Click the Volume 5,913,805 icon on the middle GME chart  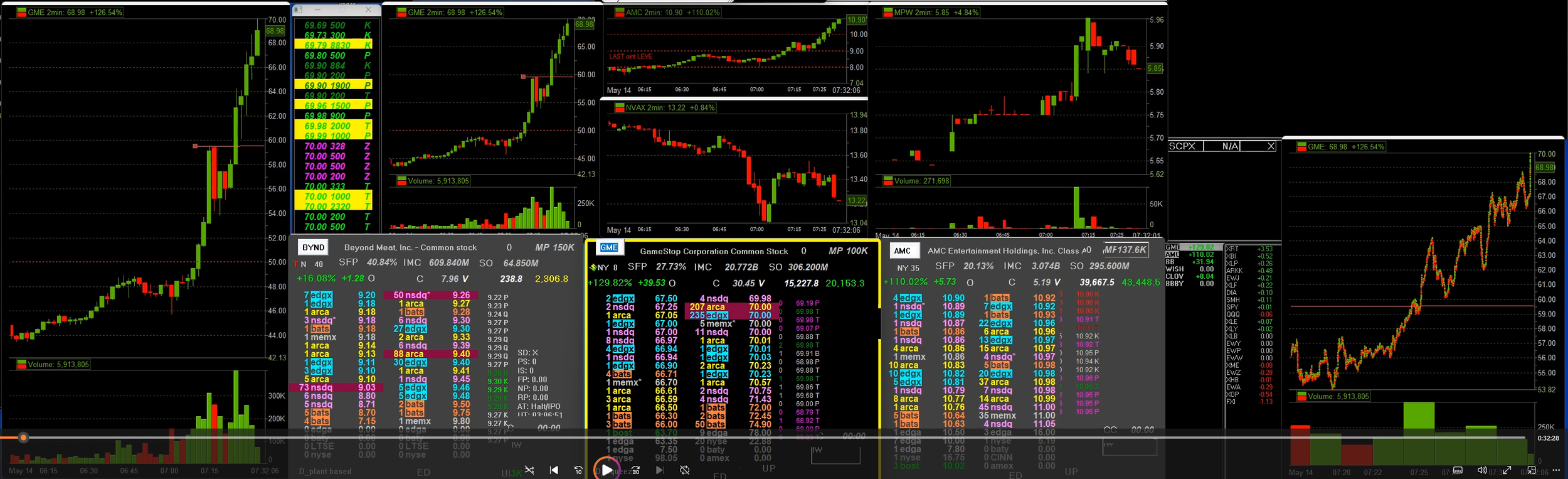401,181
